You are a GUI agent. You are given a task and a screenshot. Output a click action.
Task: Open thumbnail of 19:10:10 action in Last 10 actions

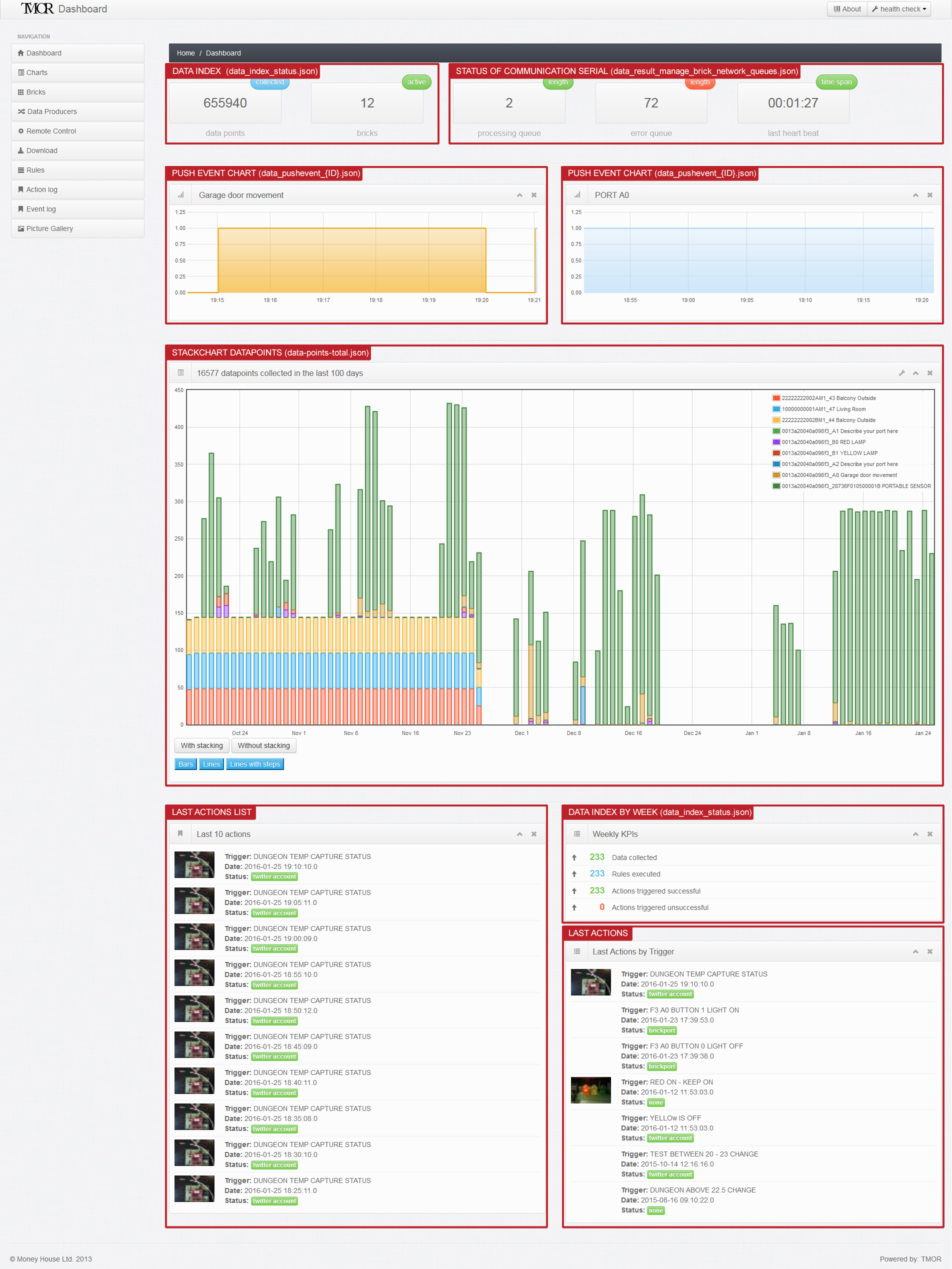(x=194, y=865)
